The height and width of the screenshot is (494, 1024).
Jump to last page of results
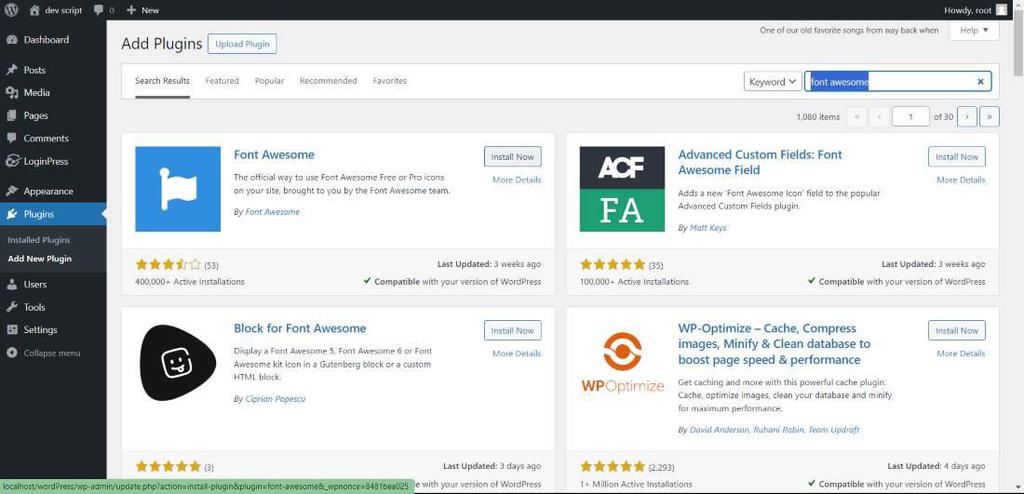pyautogui.click(x=989, y=117)
